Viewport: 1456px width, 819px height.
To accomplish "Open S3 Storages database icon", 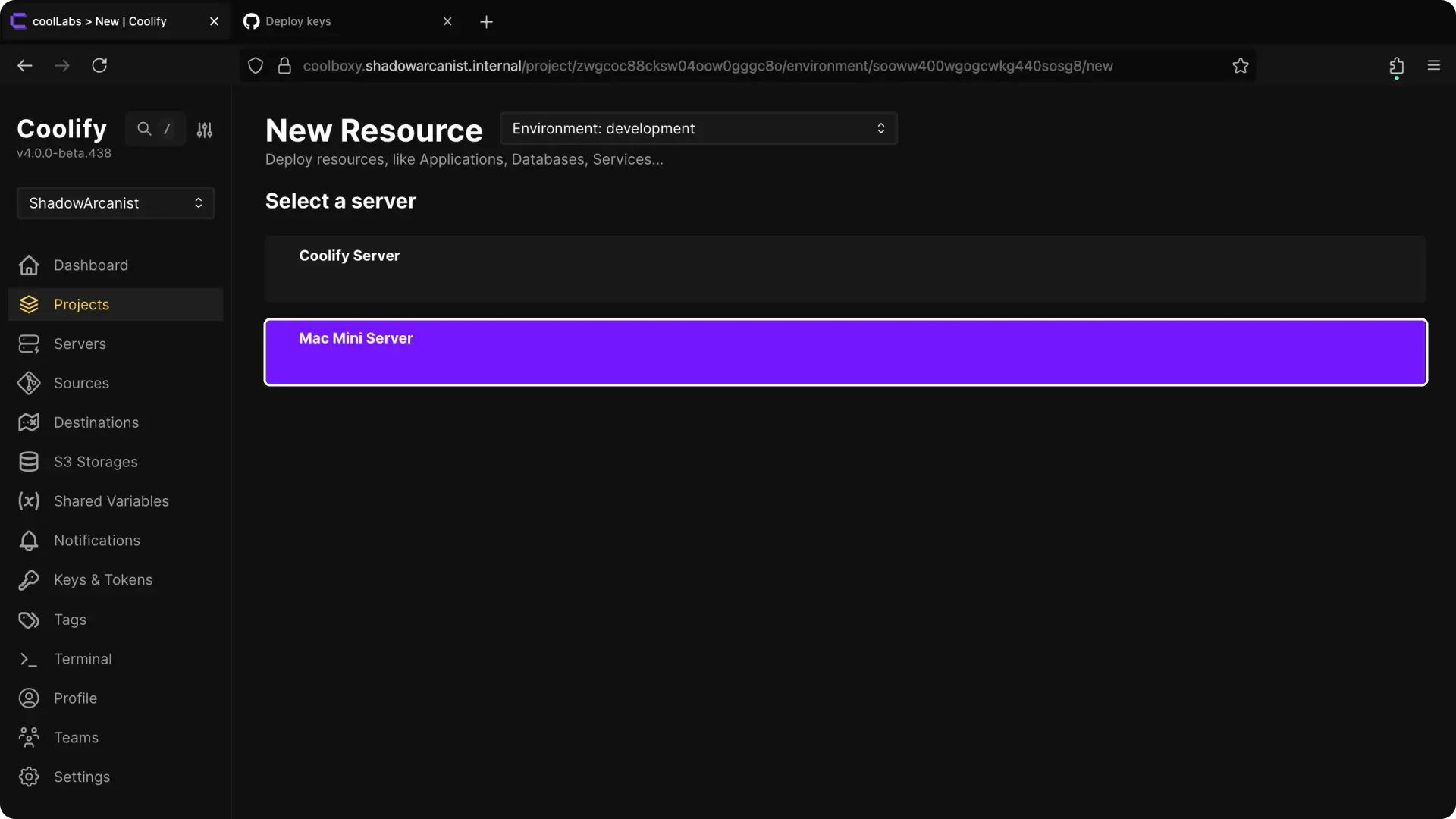I will [29, 462].
